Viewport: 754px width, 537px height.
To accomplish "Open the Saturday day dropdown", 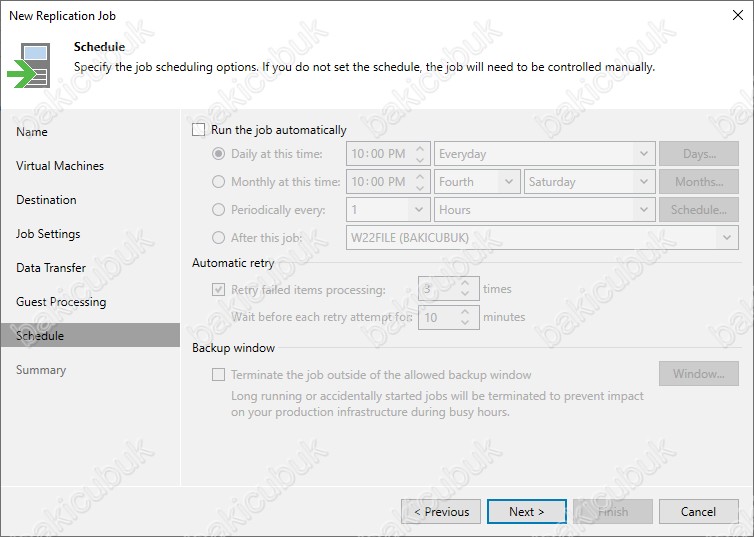I will 590,182.
